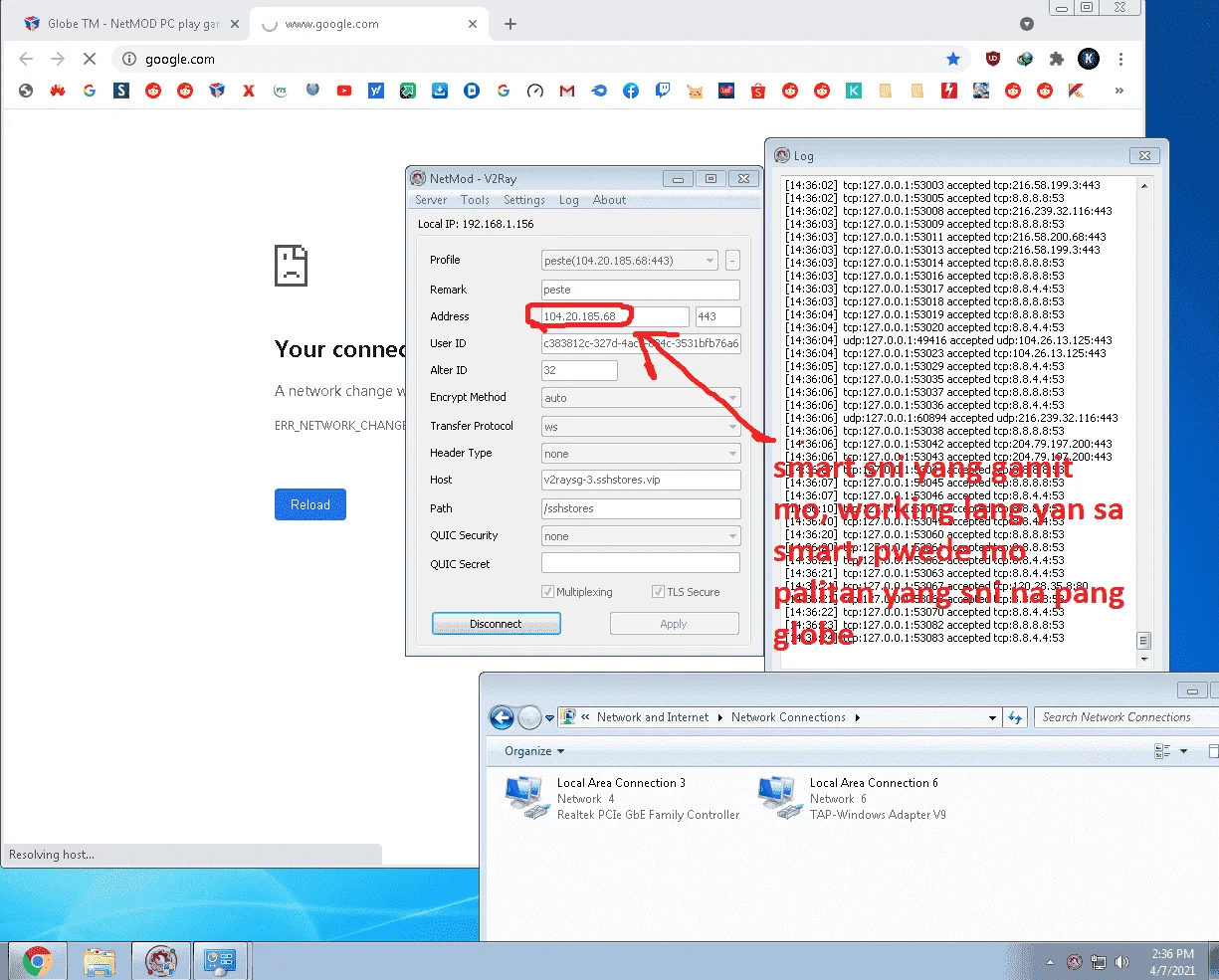View site information for google.com

[129, 59]
